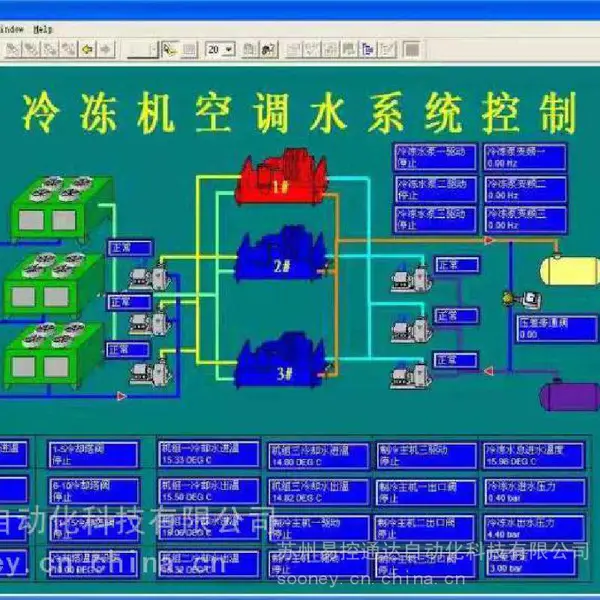Click the 制冷主机三驱动 停止 panel

pos(427,455)
